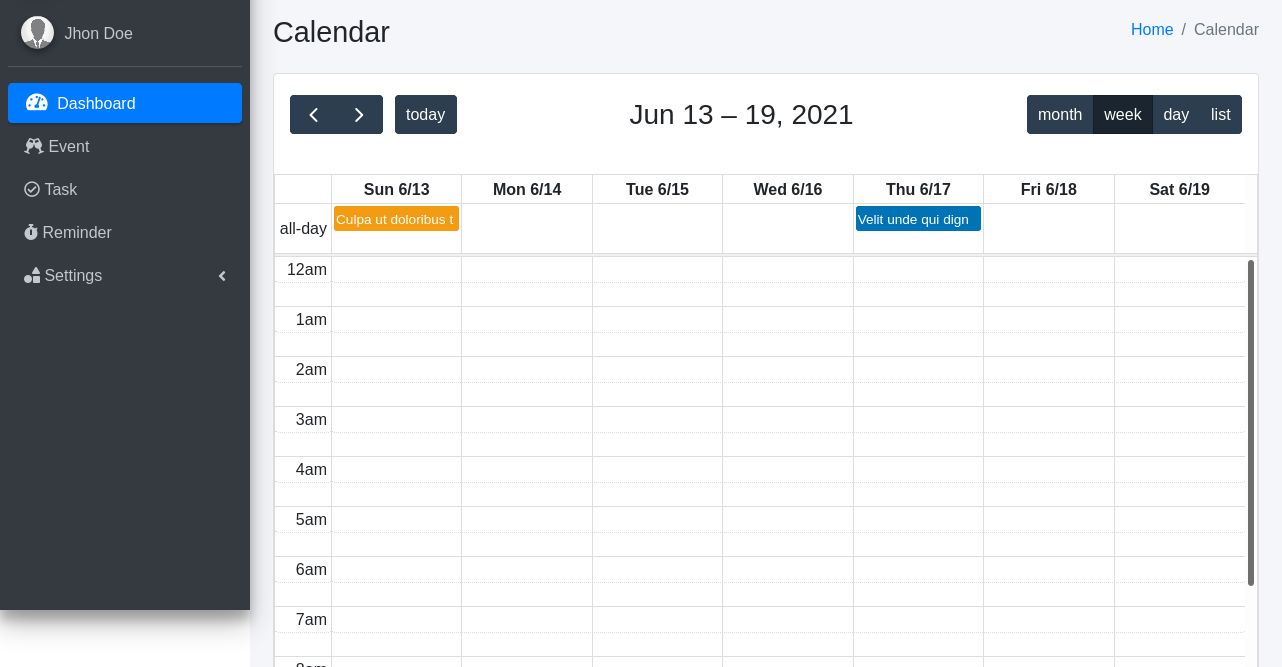This screenshot has width=1282, height=667.
Task: Select the week view button
Action: click(1122, 114)
